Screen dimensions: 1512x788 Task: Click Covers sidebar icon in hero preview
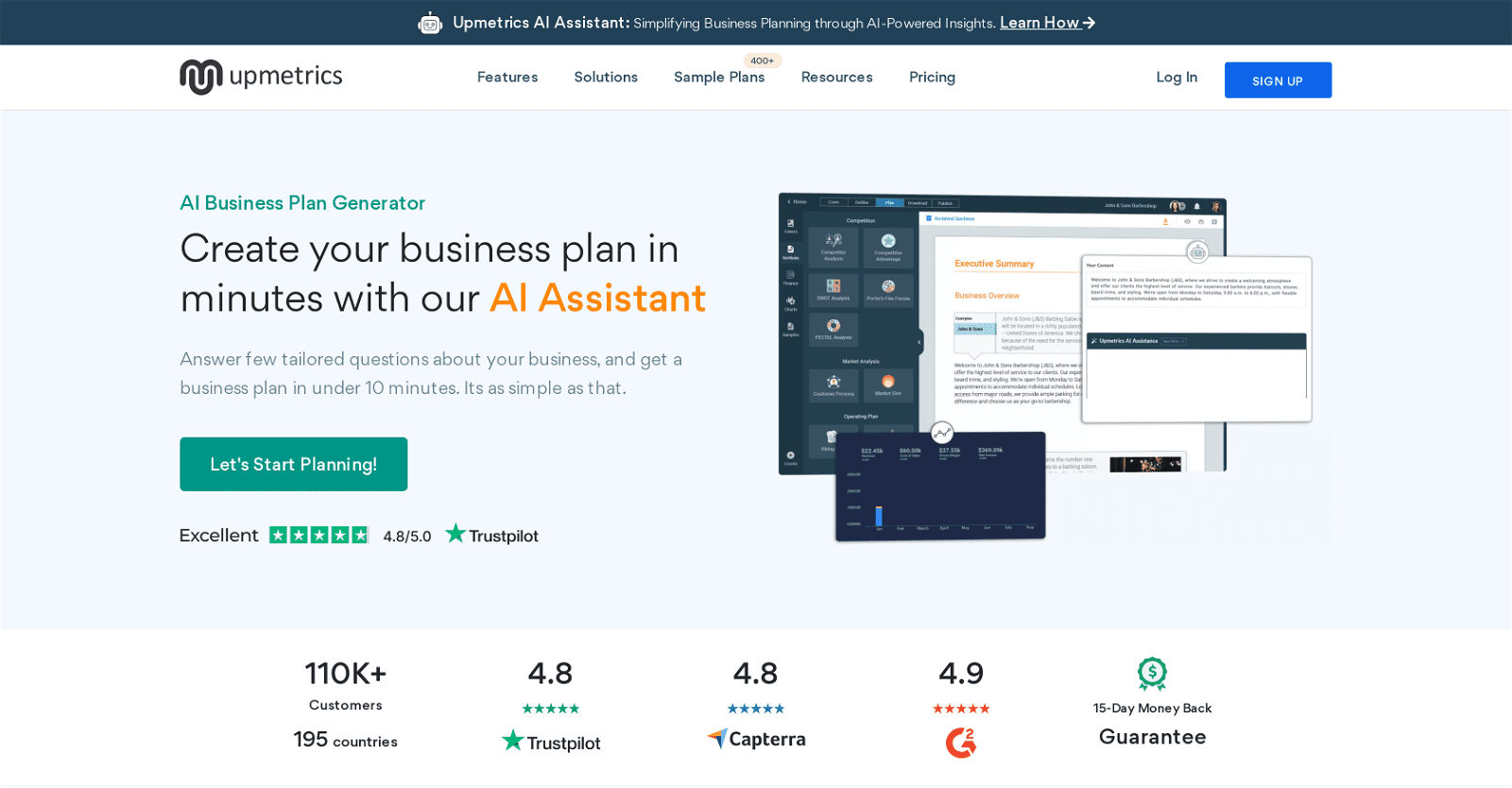tap(791, 226)
